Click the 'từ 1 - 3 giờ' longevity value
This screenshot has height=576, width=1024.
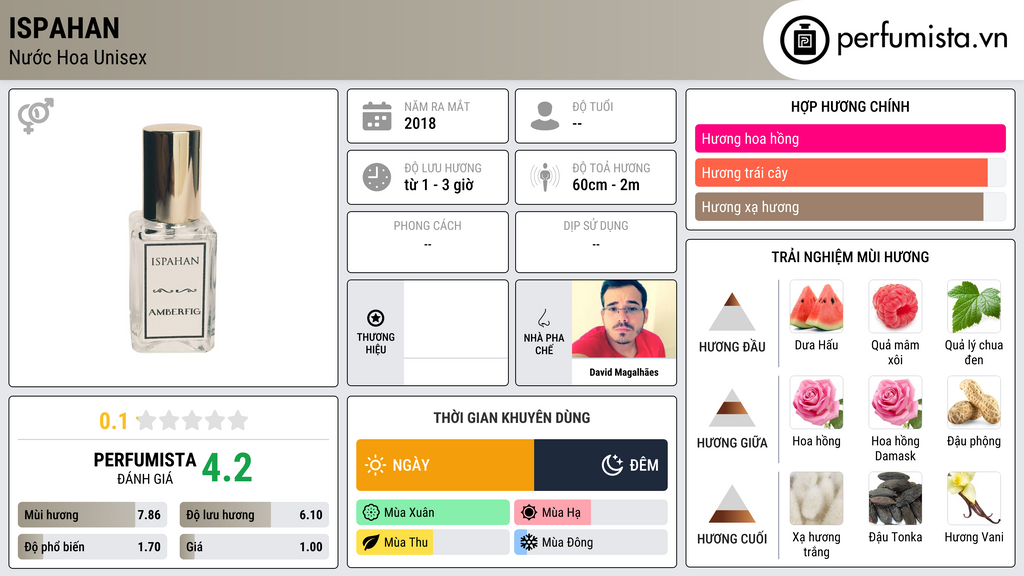(x=439, y=185)
